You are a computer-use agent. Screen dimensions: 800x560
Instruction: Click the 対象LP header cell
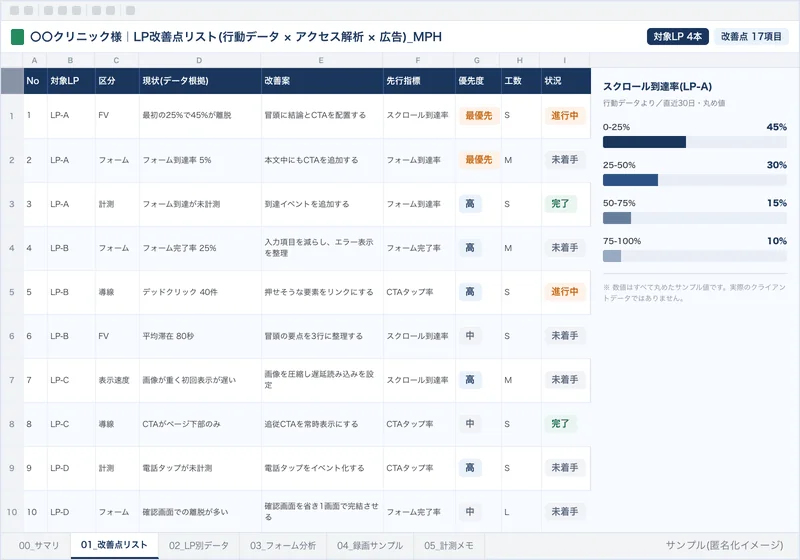tap(71, 81)
